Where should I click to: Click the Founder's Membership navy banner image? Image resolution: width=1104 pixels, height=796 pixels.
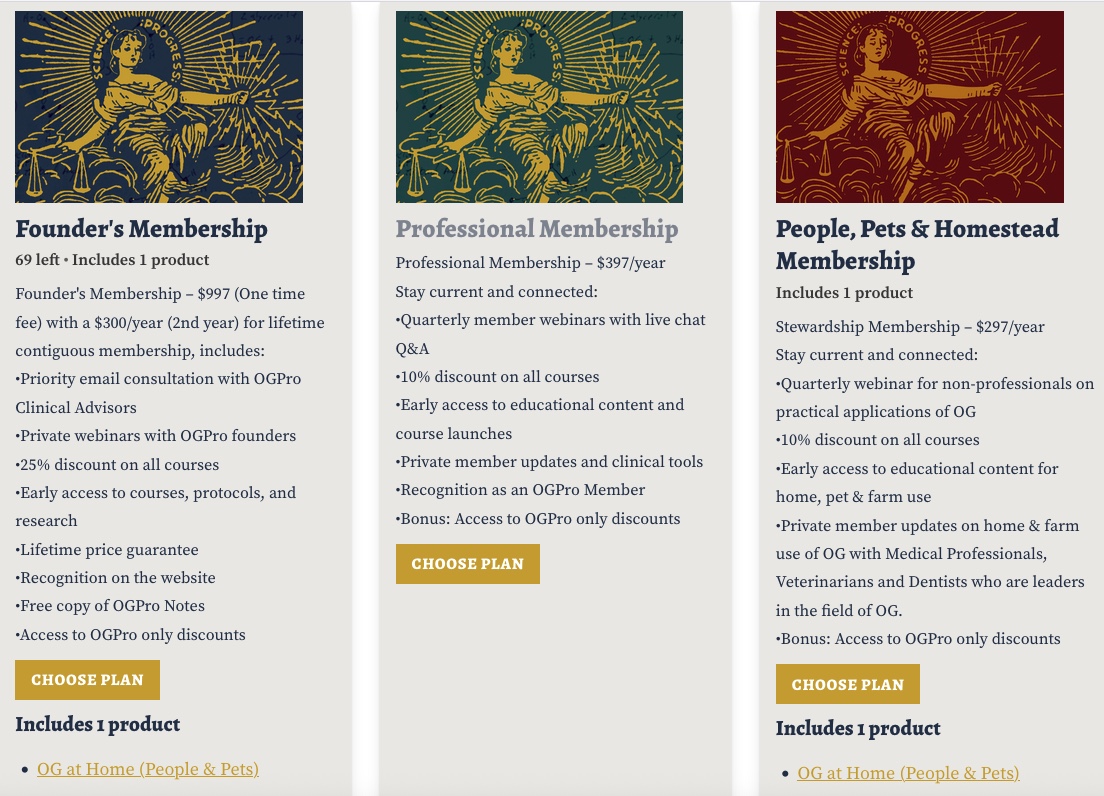(159, 107)
